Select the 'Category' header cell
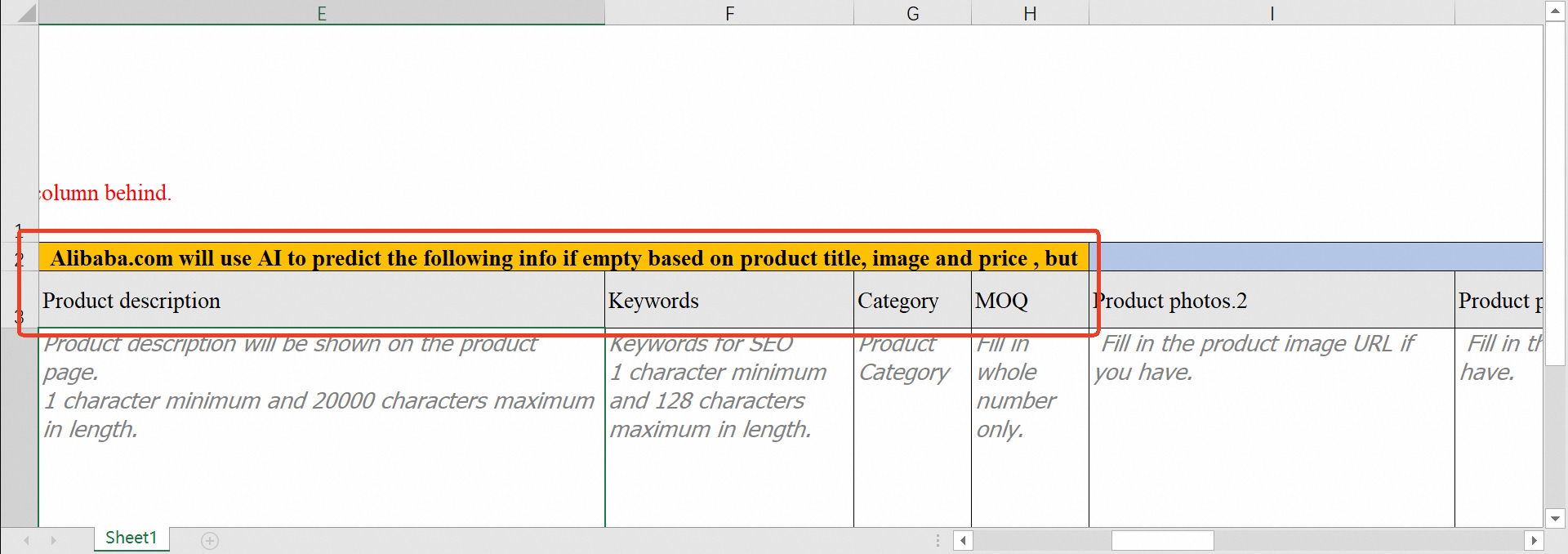 coord(912,300)
